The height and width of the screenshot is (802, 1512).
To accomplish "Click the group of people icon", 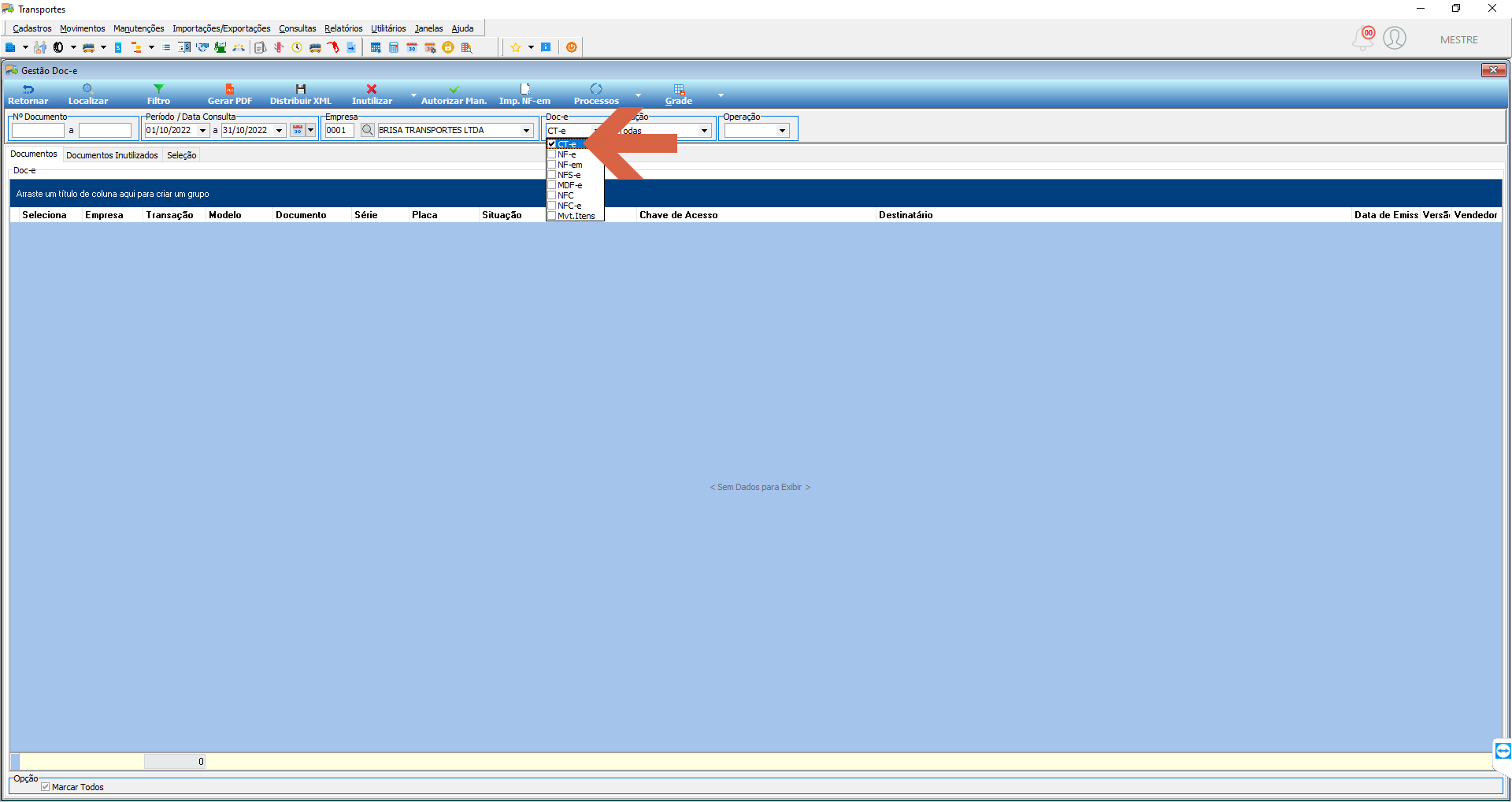I will tap(239, 47).
